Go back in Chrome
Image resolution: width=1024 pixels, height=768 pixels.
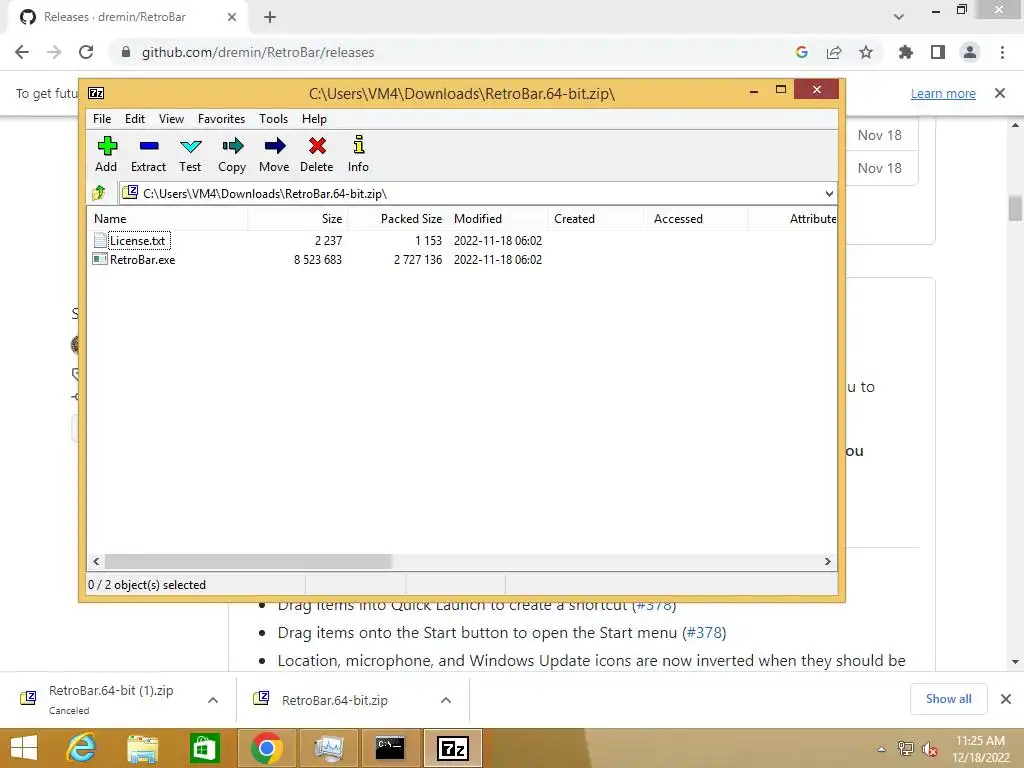[22, 52]
